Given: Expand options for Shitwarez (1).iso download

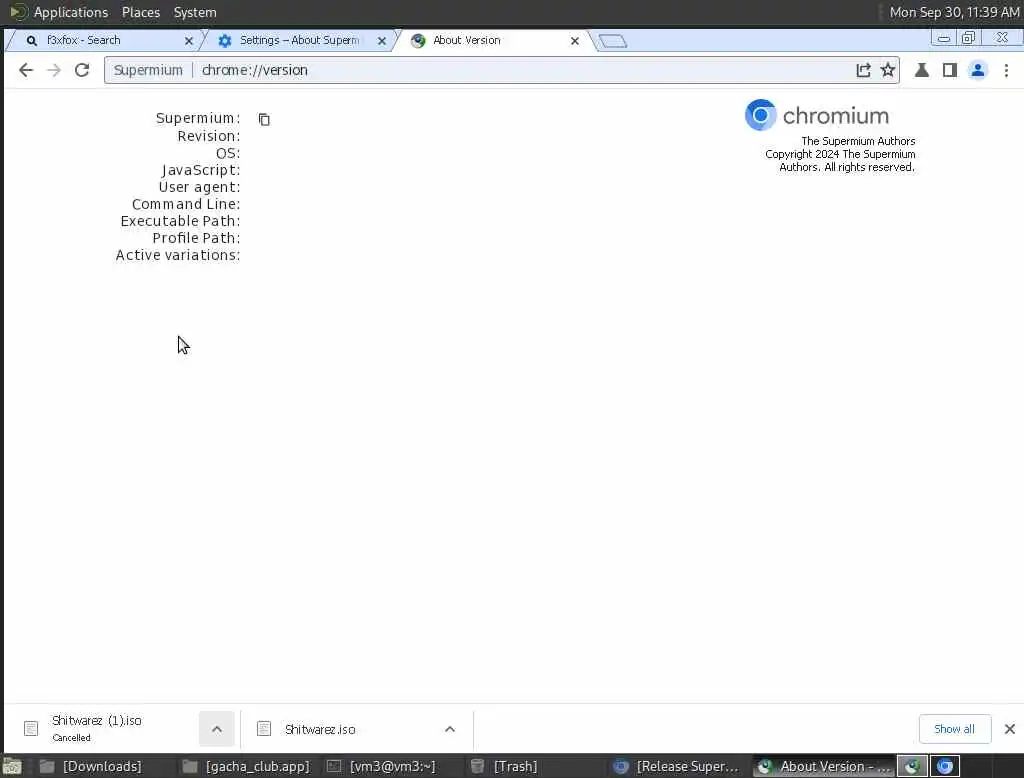Looking at the screenshot, I should point(217,729).
